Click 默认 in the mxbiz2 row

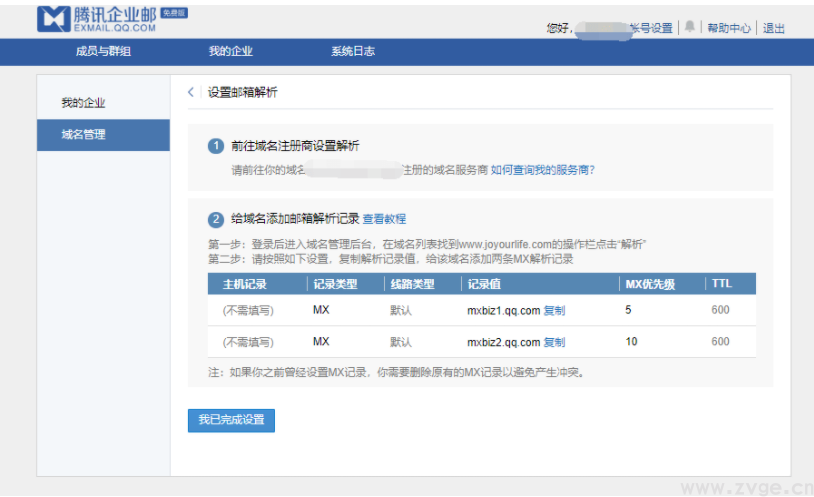pyautogui.click(x=401, y=342)
